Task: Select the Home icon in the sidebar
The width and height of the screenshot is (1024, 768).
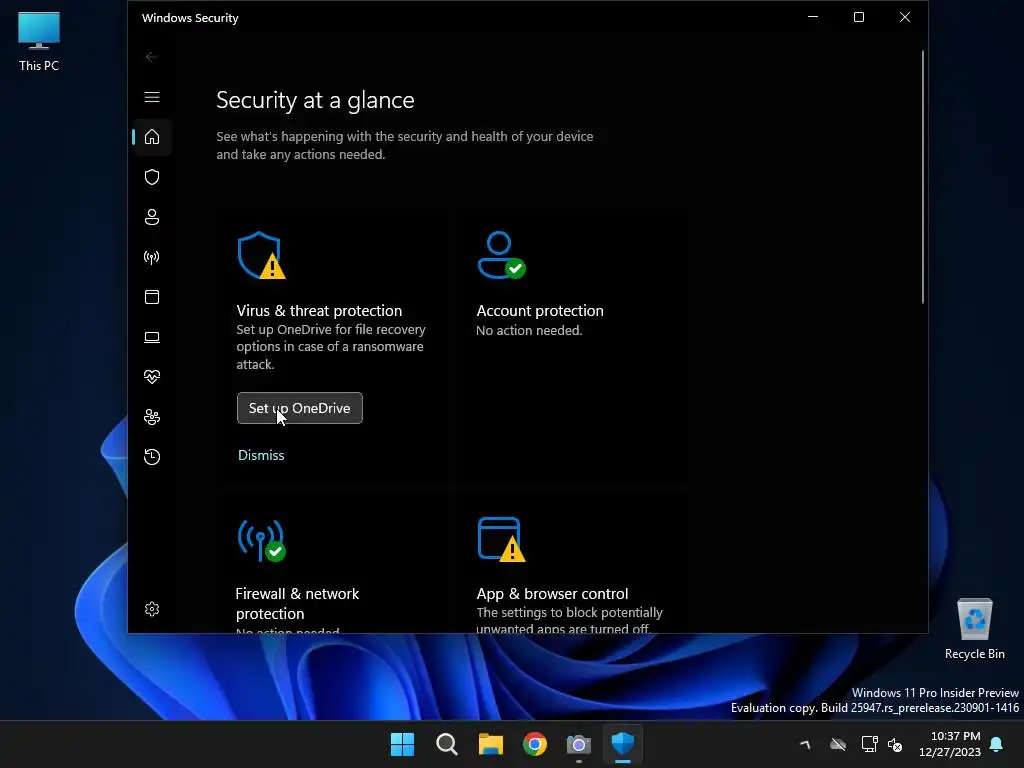Action: (x=152, y=137)
